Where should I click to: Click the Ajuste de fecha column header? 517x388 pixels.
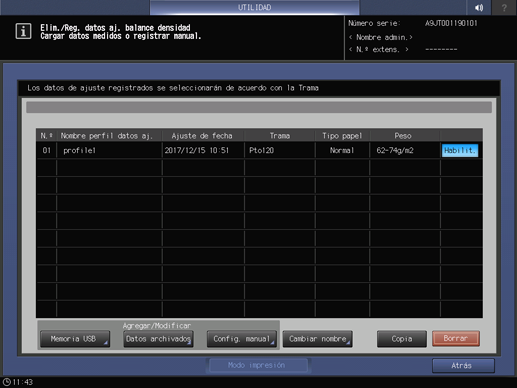click(202, 136)
